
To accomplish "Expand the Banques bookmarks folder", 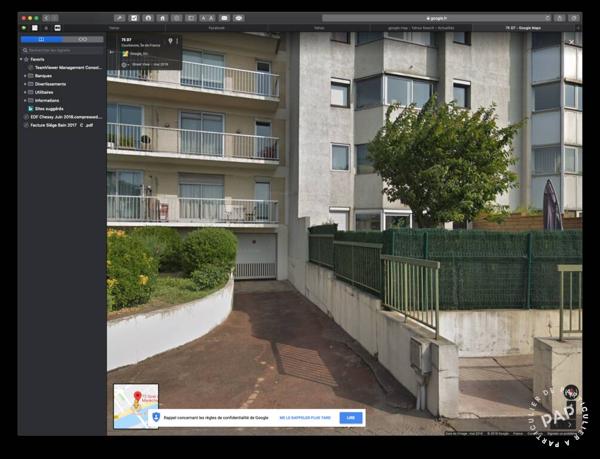I will (26, 75).
